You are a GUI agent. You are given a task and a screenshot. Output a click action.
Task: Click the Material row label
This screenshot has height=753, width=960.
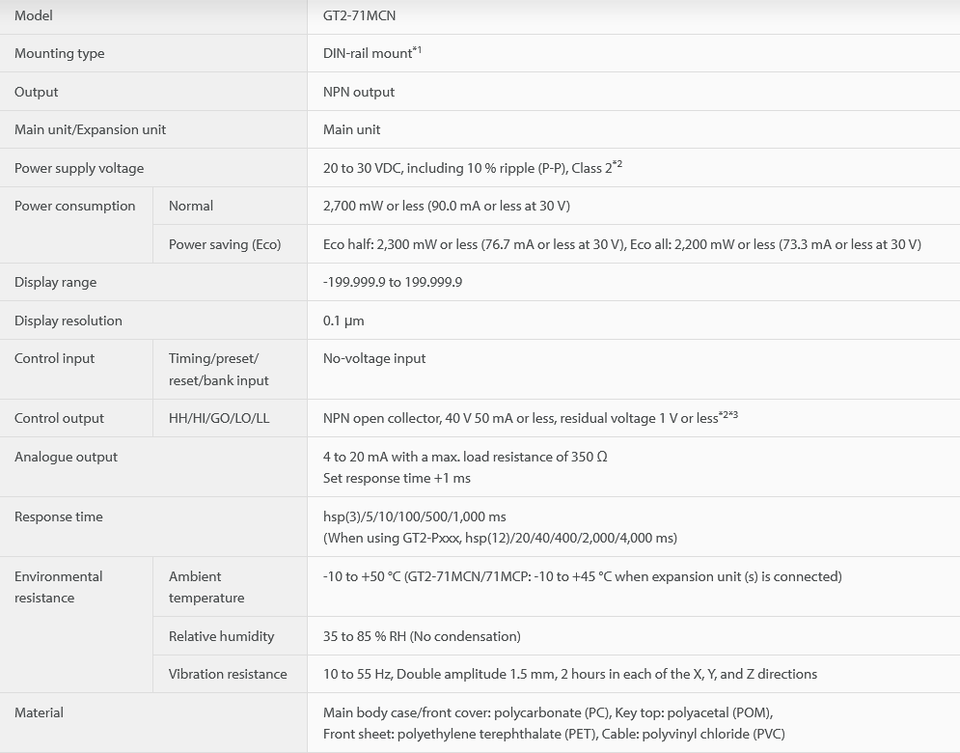click(x=39, y=713)
